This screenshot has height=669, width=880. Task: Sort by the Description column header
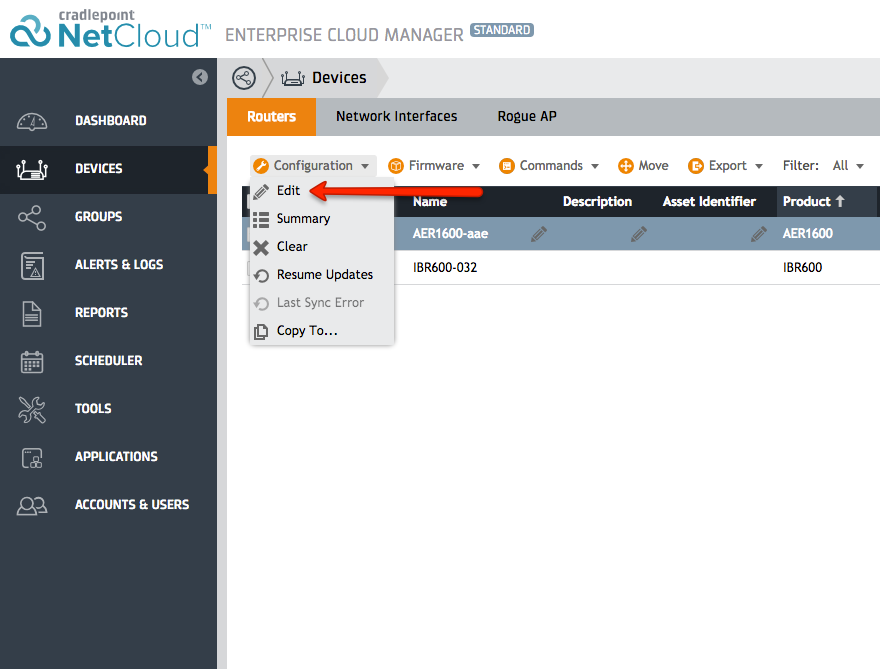597,201
